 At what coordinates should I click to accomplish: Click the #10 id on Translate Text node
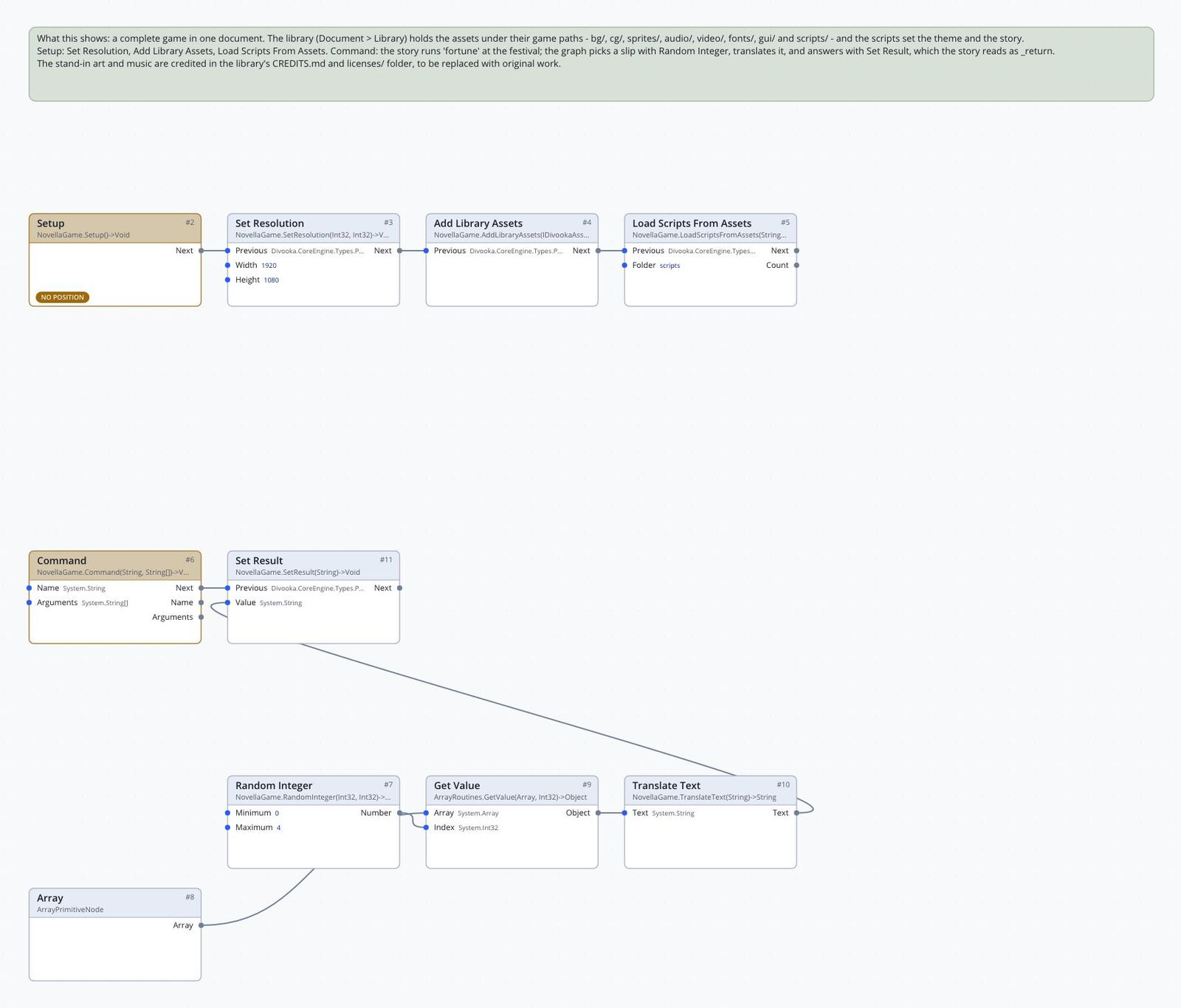coord(783,785)
